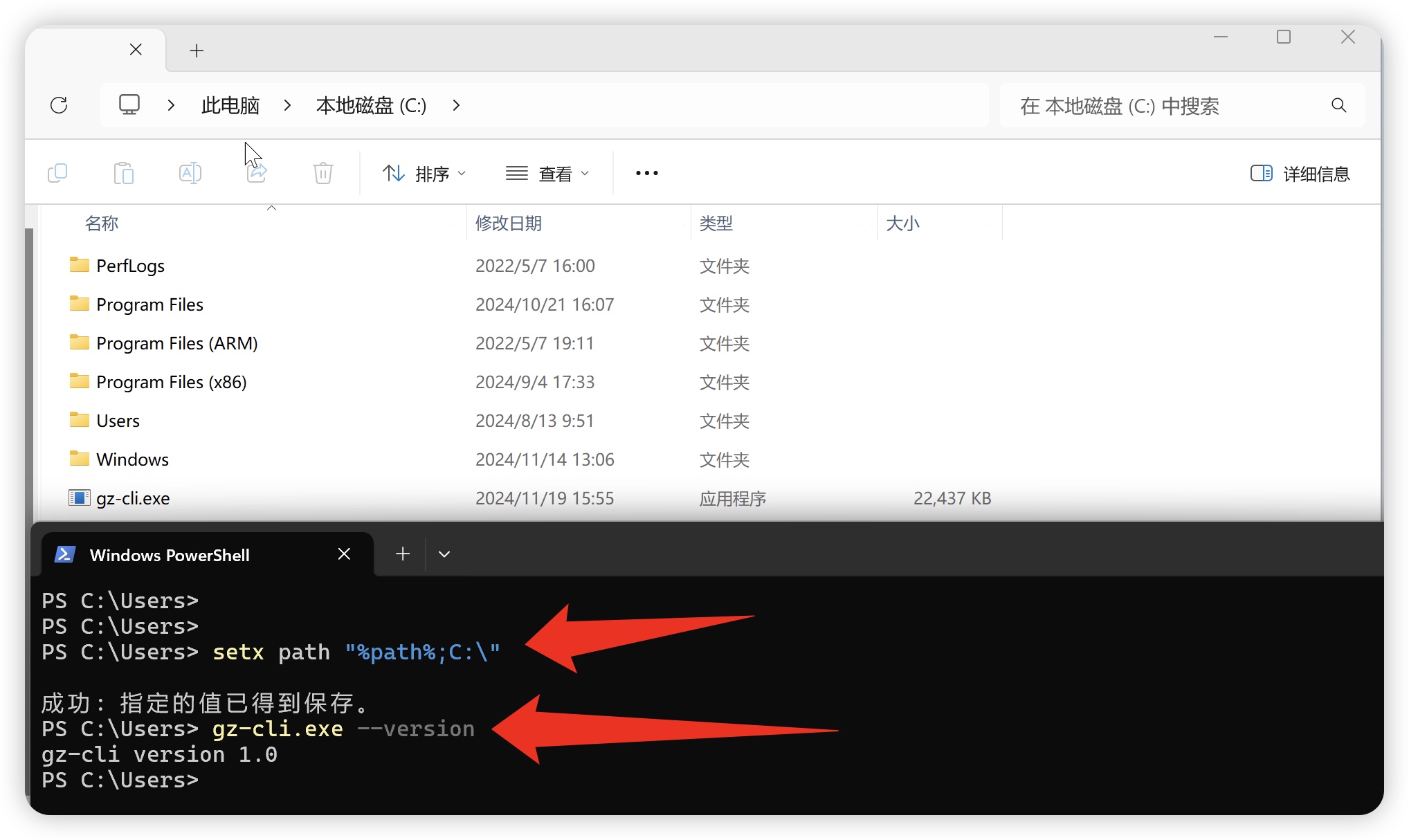Select the Windows PowerShell tab
The image size is (1409, 840).
point(170,555)
